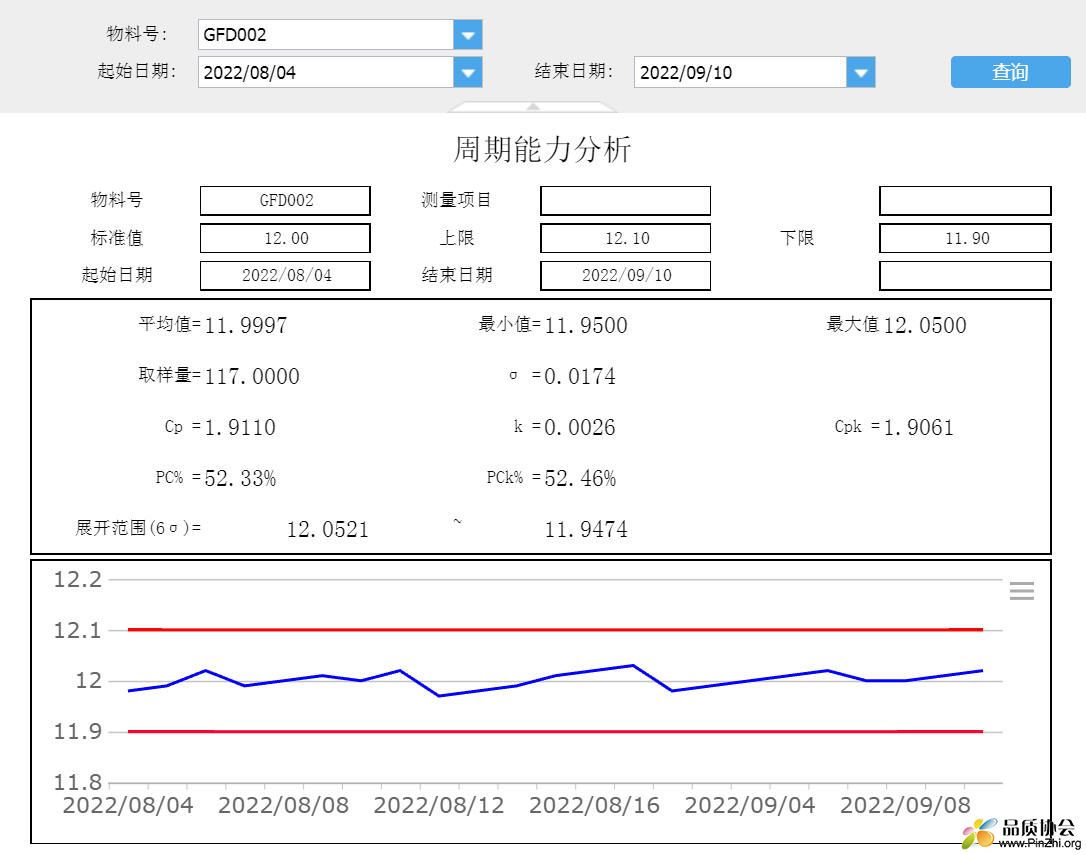The height and width of the screenshot is (855, 1086).
Task: Click the 结束日期 2022/09/10 query field
Action: pos(740,72)
